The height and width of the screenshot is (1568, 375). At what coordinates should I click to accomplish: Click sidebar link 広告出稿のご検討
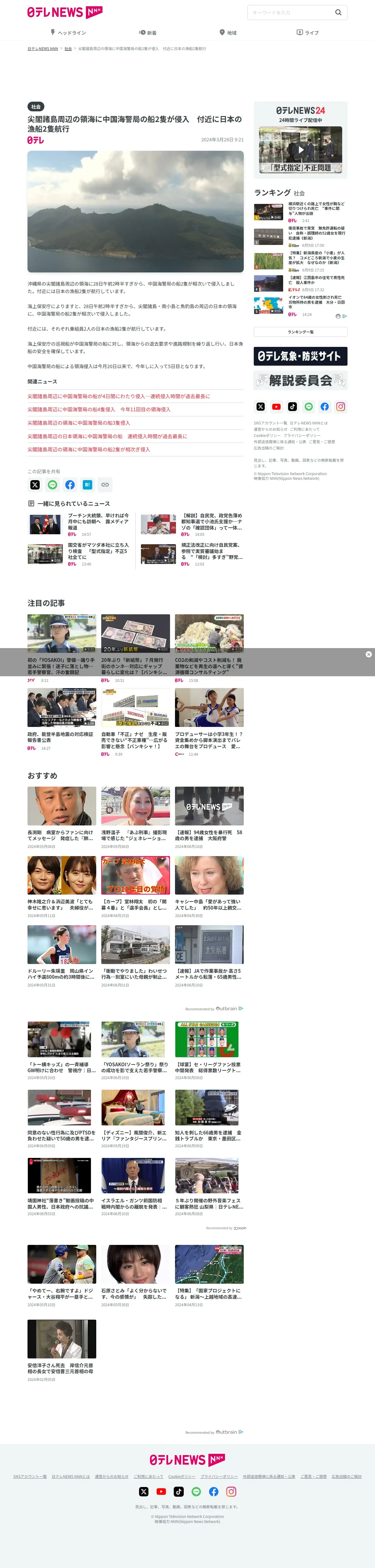pyautogui.click(x=269, y=448)
